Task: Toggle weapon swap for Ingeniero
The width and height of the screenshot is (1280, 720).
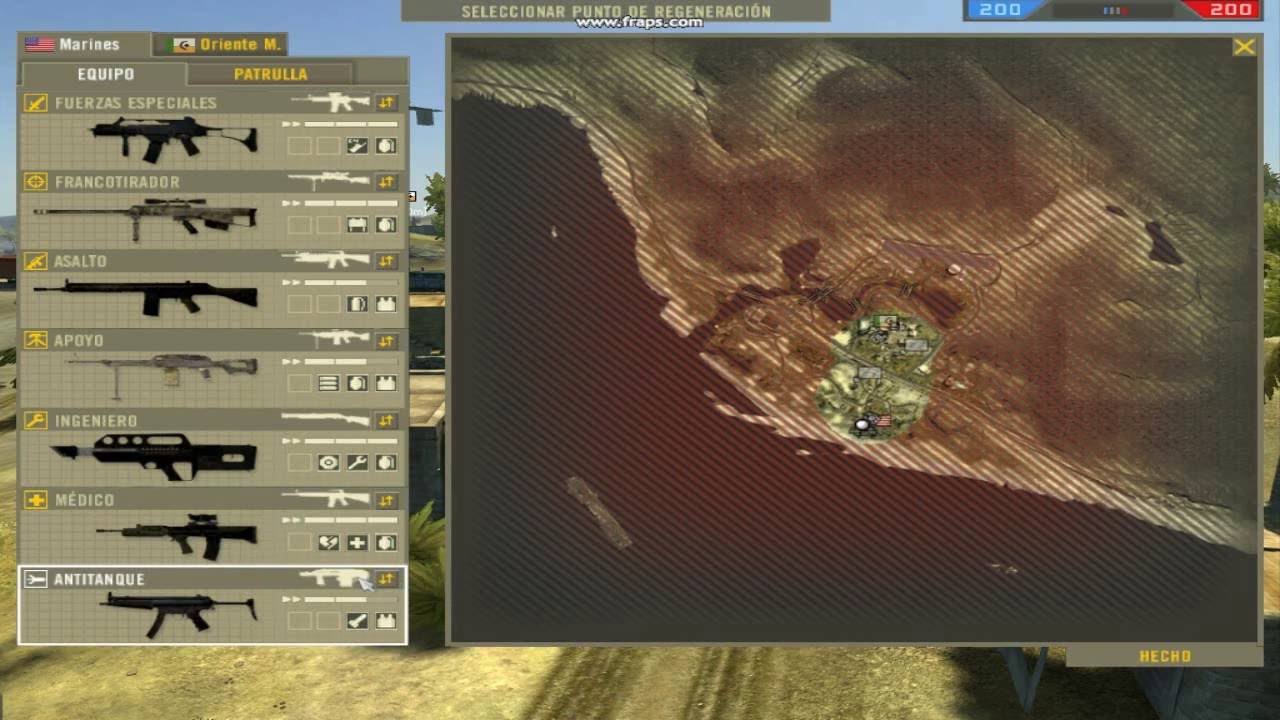Action: pyautogui.click(x=387, y=420)
